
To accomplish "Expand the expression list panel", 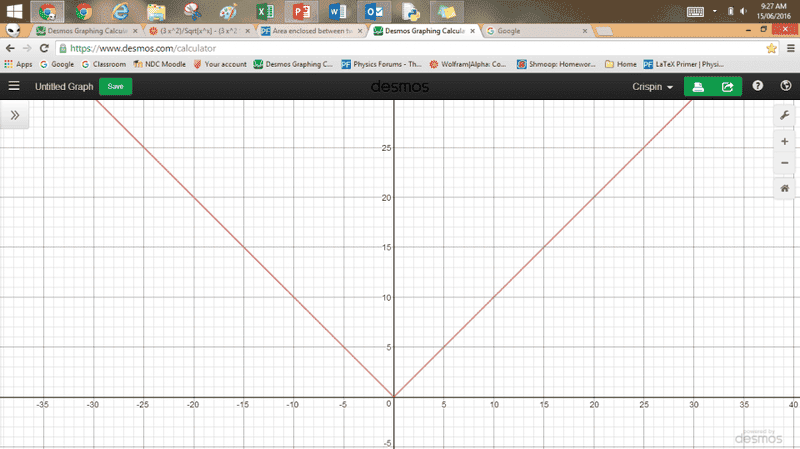I will tap(15, 115).
